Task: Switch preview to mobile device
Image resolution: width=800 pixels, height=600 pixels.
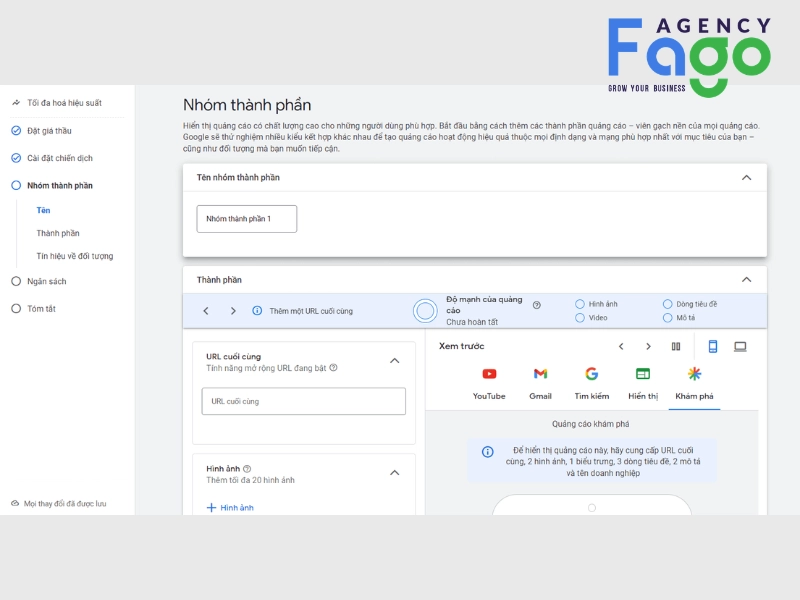Action: click(713, 346)
